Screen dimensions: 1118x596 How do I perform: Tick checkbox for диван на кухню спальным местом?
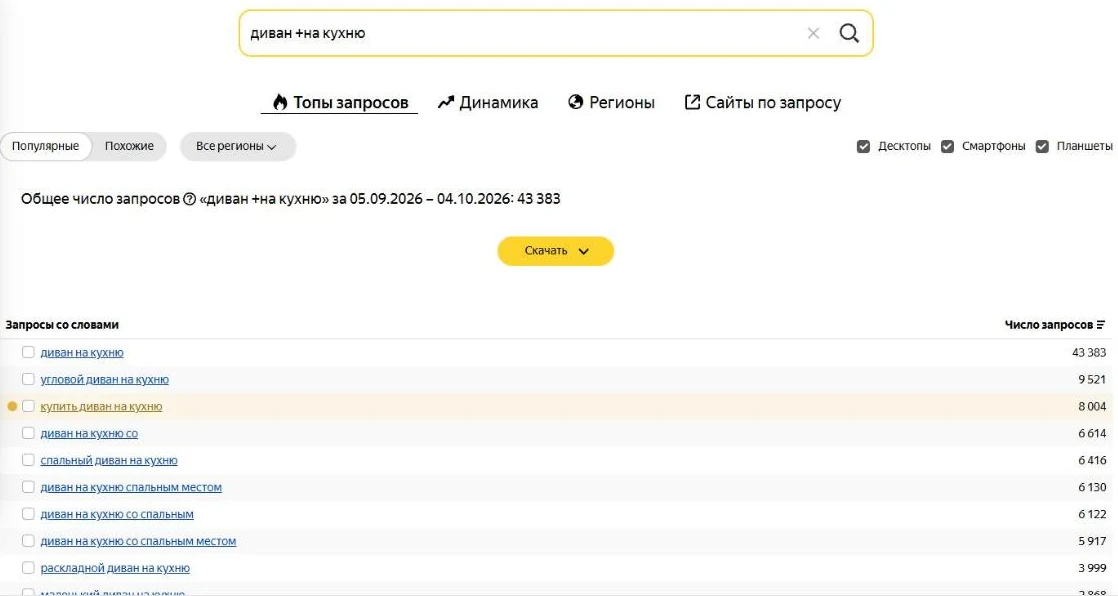tap(28, 487)
